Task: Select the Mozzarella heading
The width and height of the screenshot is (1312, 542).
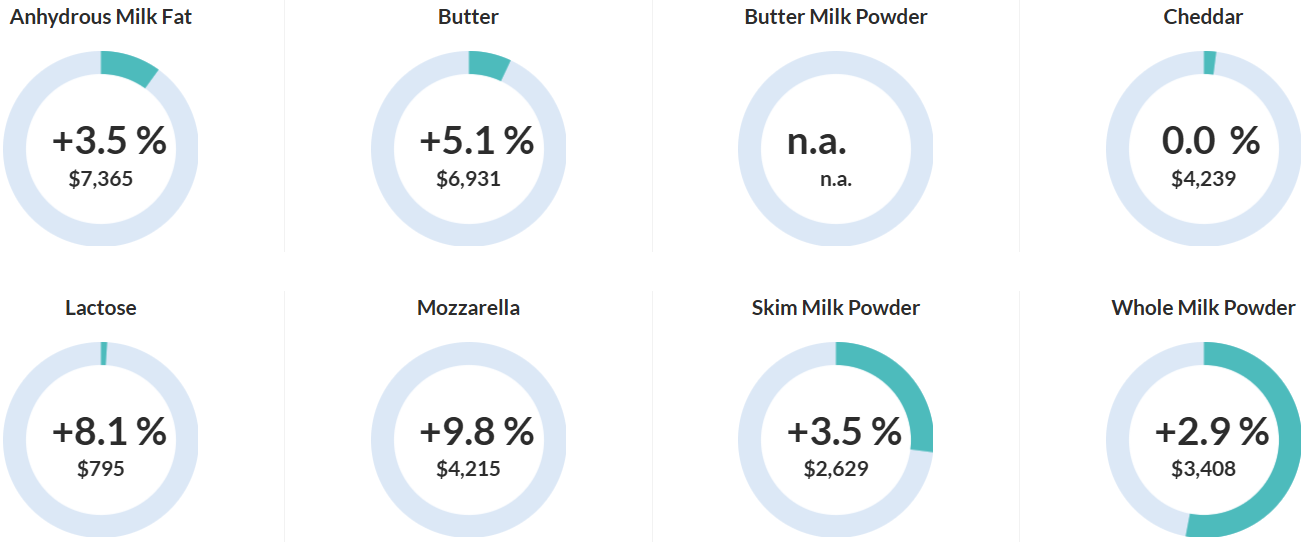Action: click(x=468, y=308)
